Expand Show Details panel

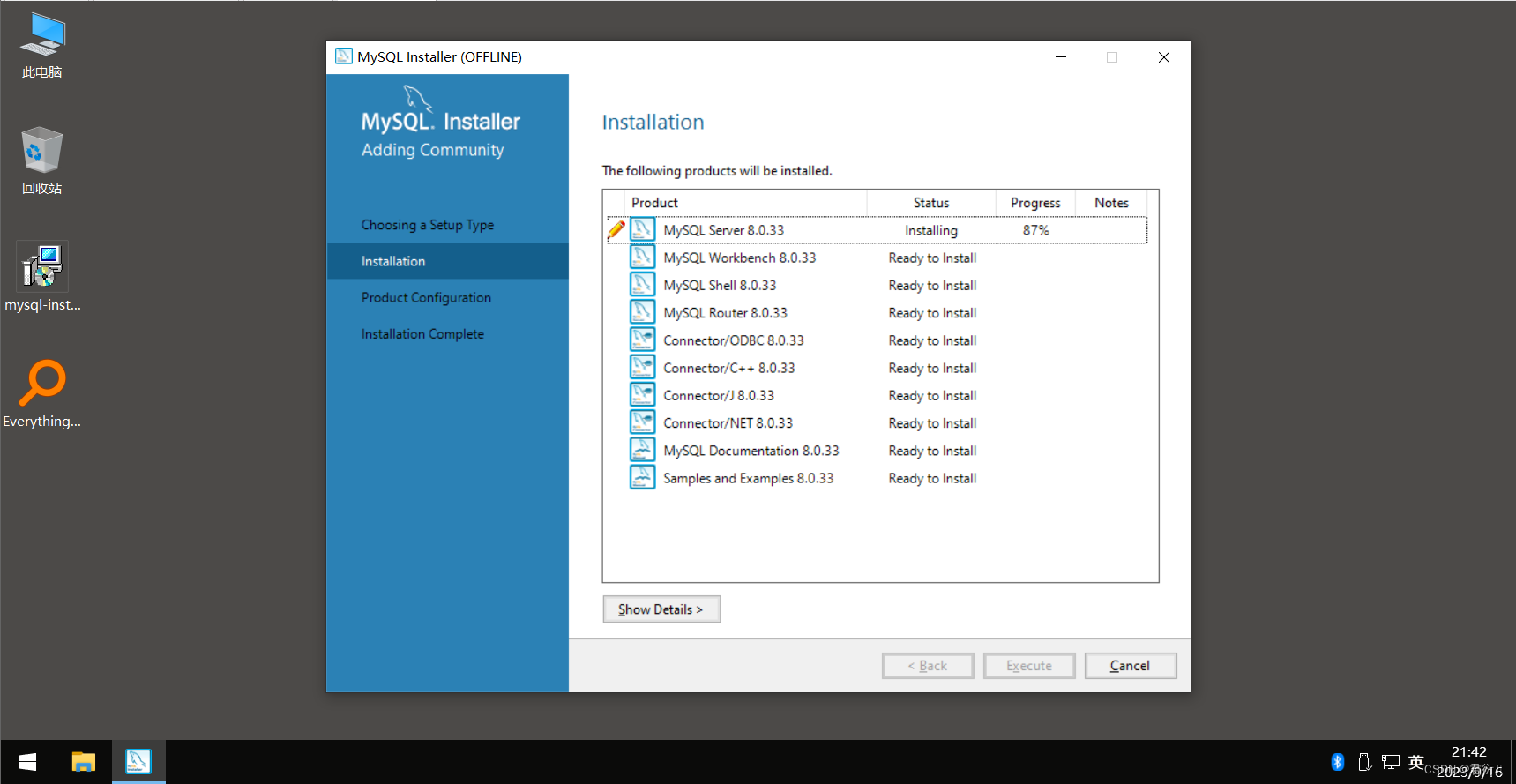(x=661, y=609)
